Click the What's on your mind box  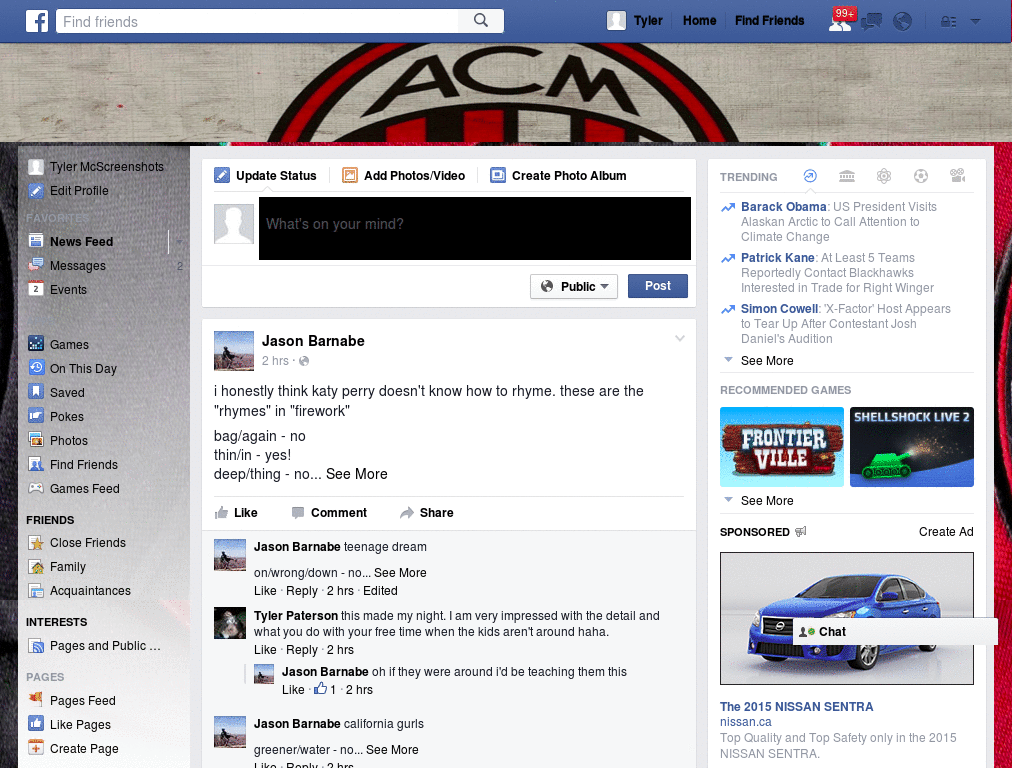[x=475, y=228]
